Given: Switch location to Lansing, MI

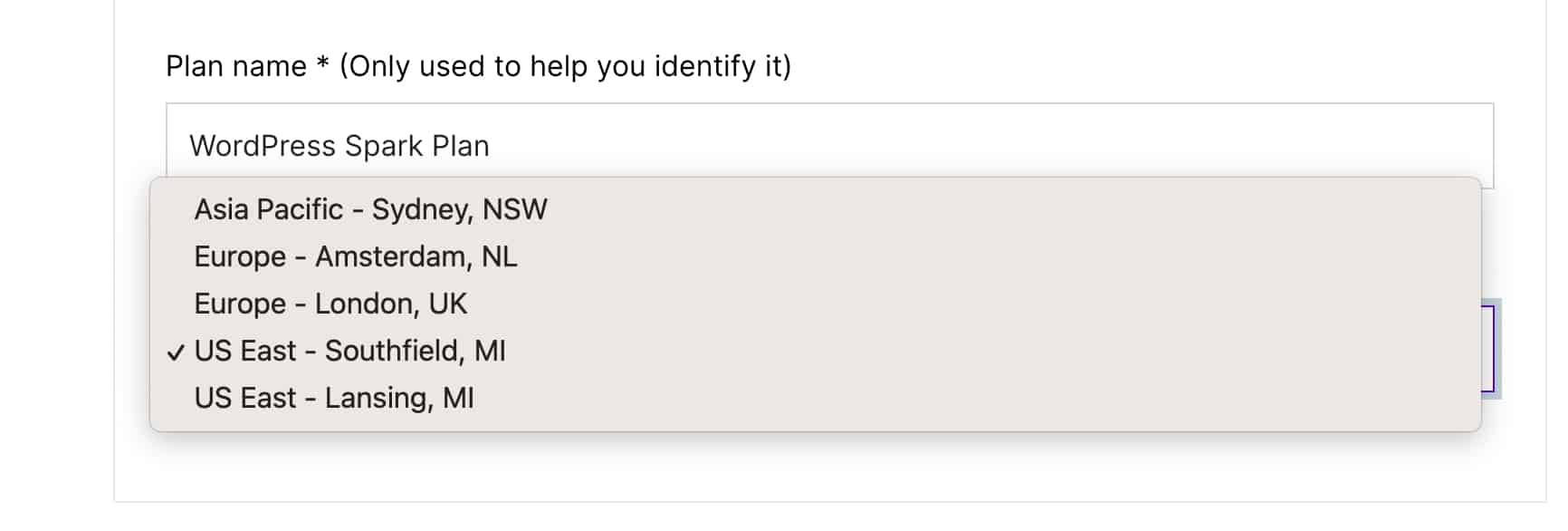Looking at the screenshot, I should [x=334, y=398].
